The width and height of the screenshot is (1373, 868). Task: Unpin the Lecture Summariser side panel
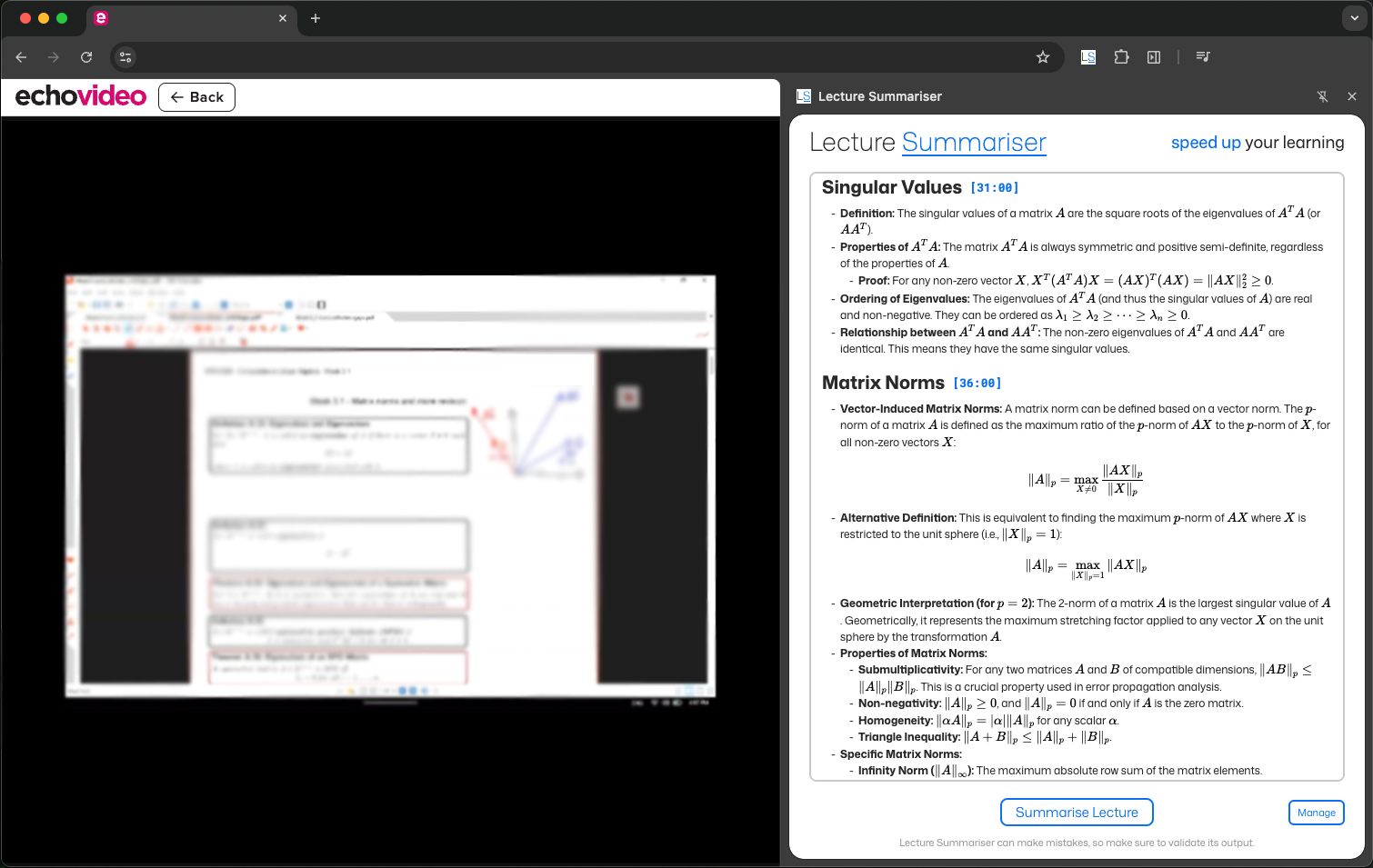click(1323, 96)
